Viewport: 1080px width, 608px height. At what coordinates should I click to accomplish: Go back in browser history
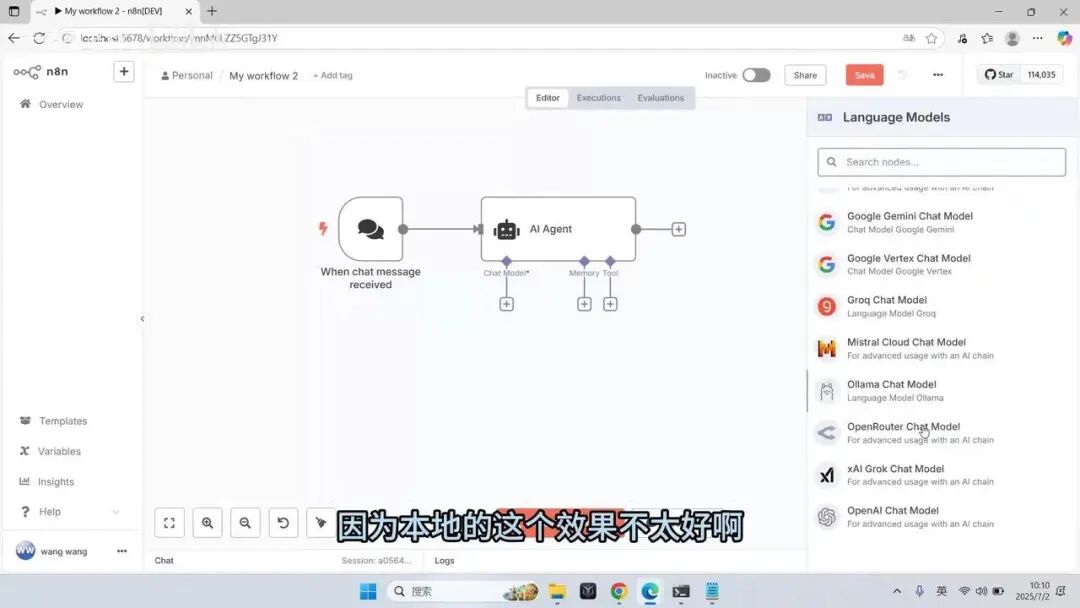[14, 39]
